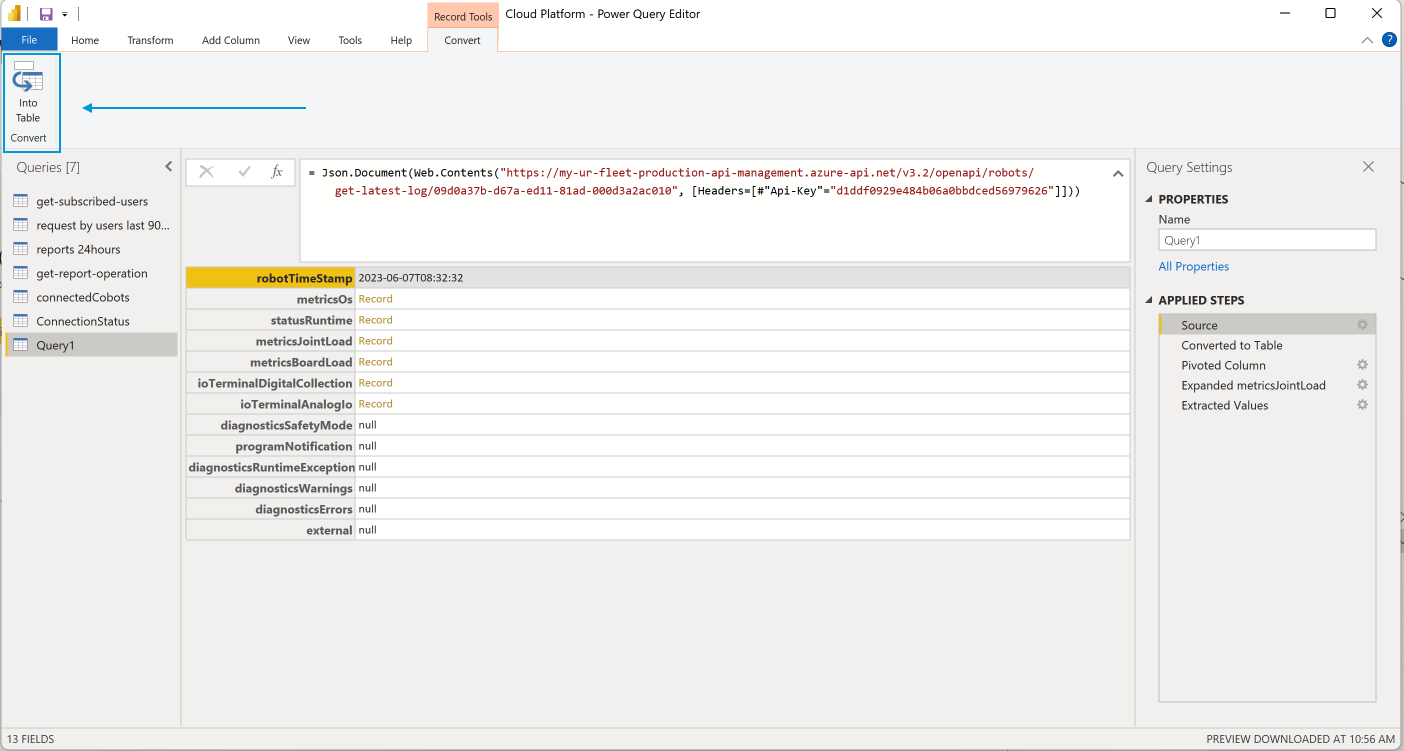Viewport: 1404px width, 751px height.
Task: Switch to the Home ribbon tab
Action: tap(84, 40)
